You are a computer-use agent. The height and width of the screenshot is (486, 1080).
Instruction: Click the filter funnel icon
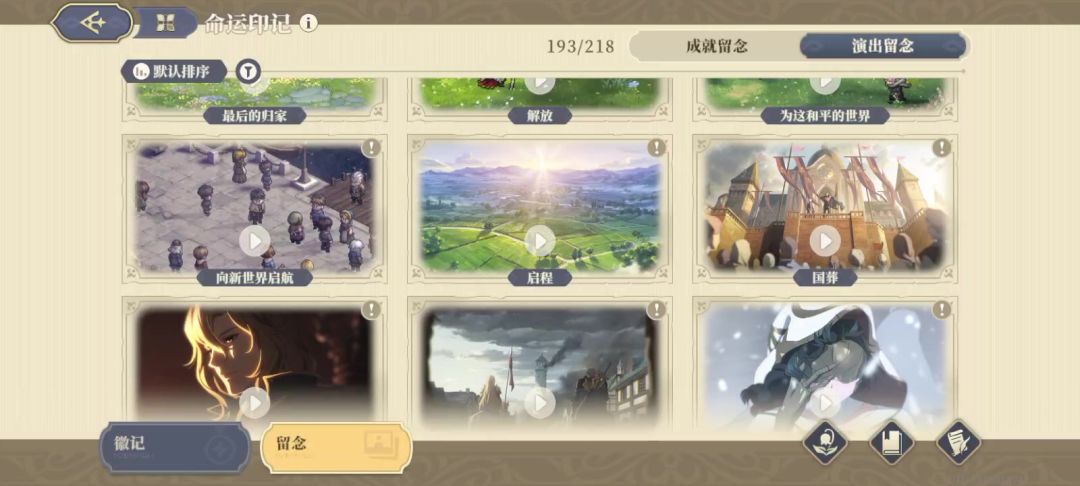click(x=248, y=70)
